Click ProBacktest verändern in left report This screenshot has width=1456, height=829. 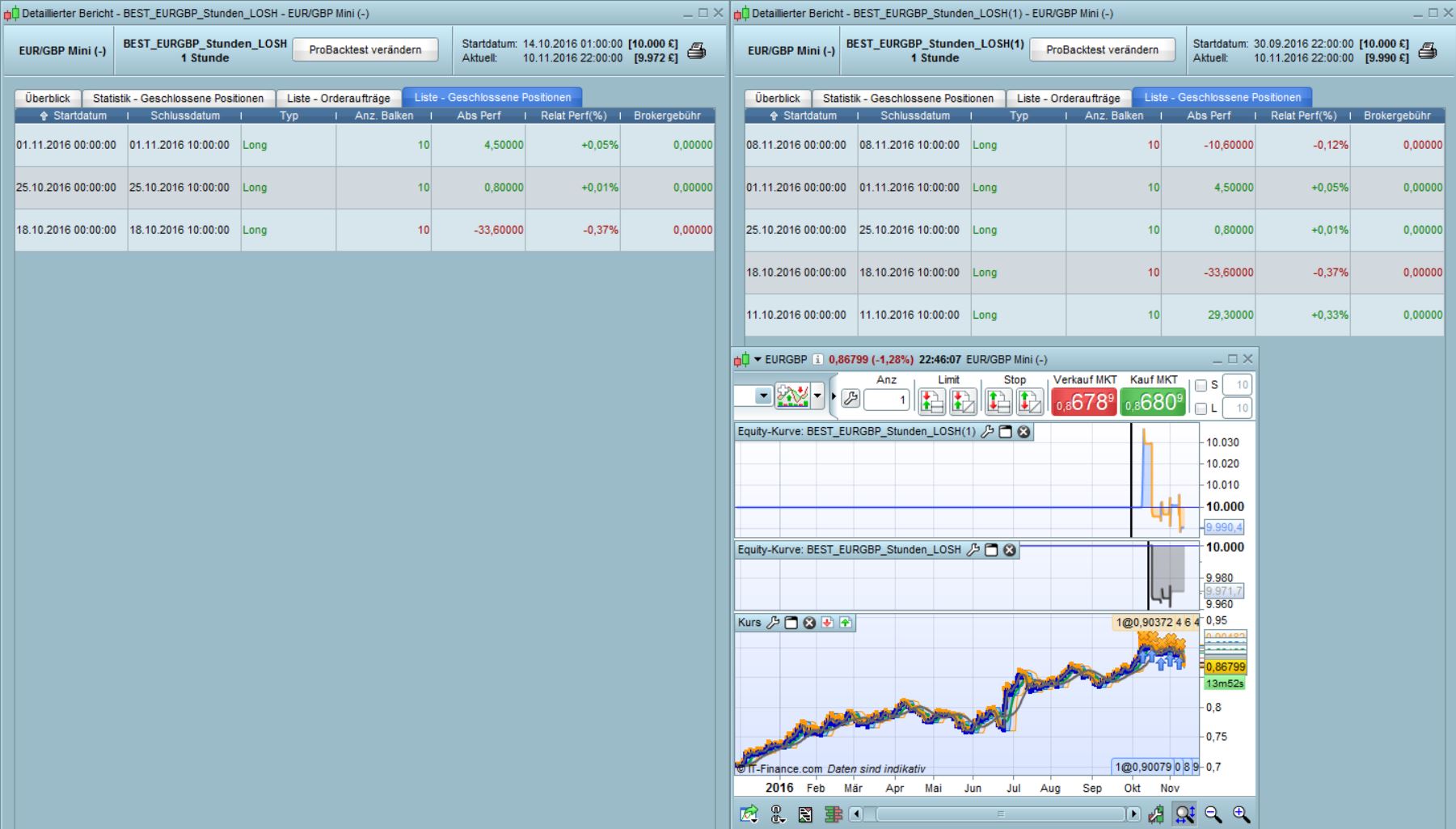point(365,49)
